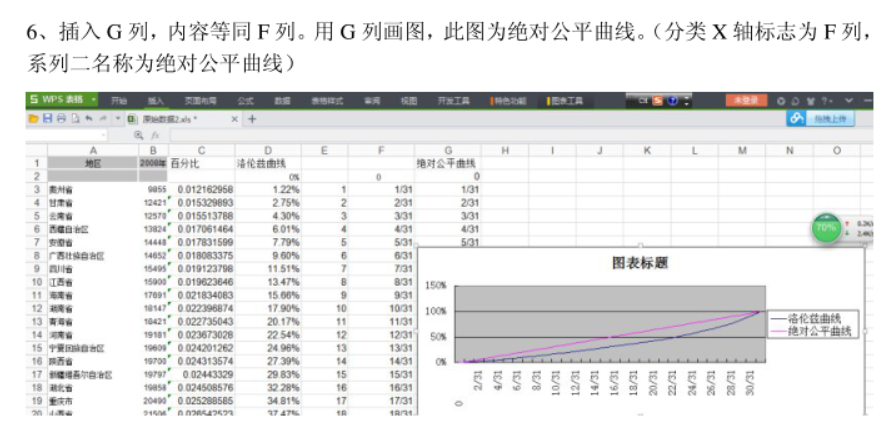Switch to the 特色功能 ribbon tab
Image resolution: width=889 pixels, height=432 pixels.
point(509,101)
